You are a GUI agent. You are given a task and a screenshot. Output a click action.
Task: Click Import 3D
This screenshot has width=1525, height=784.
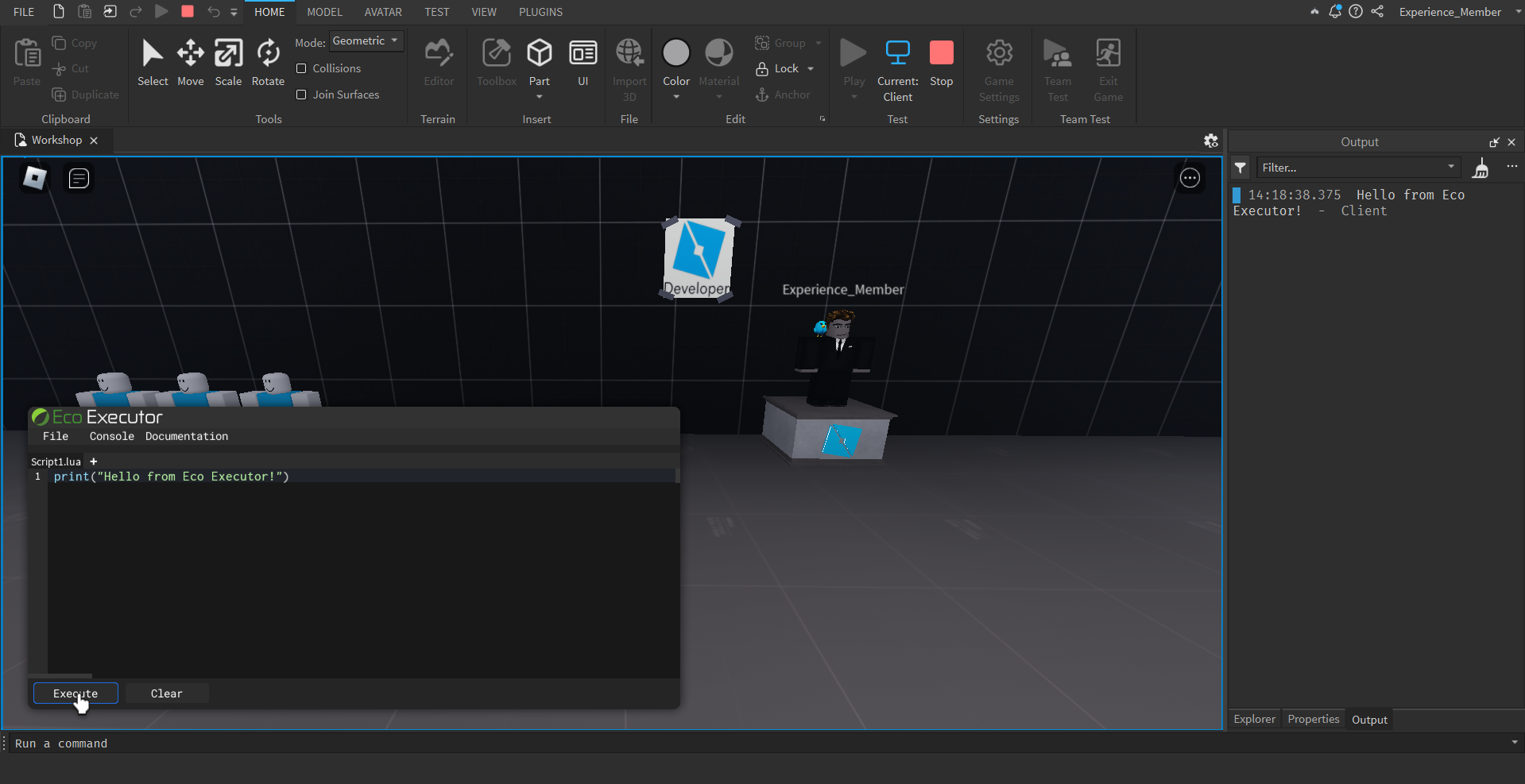(629, 70)
